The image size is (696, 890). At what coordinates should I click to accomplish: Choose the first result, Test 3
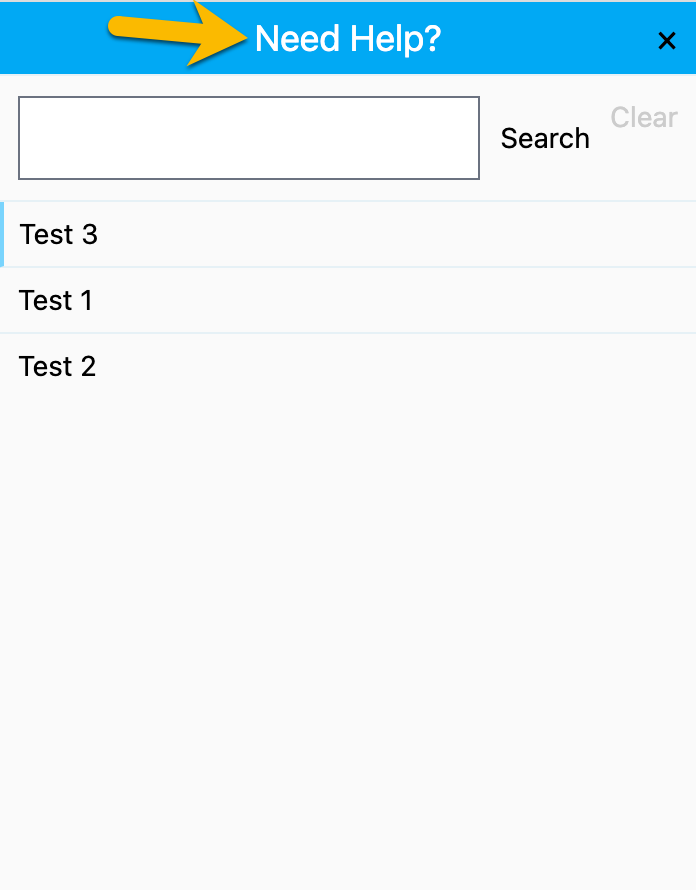[x=59, y=235]
